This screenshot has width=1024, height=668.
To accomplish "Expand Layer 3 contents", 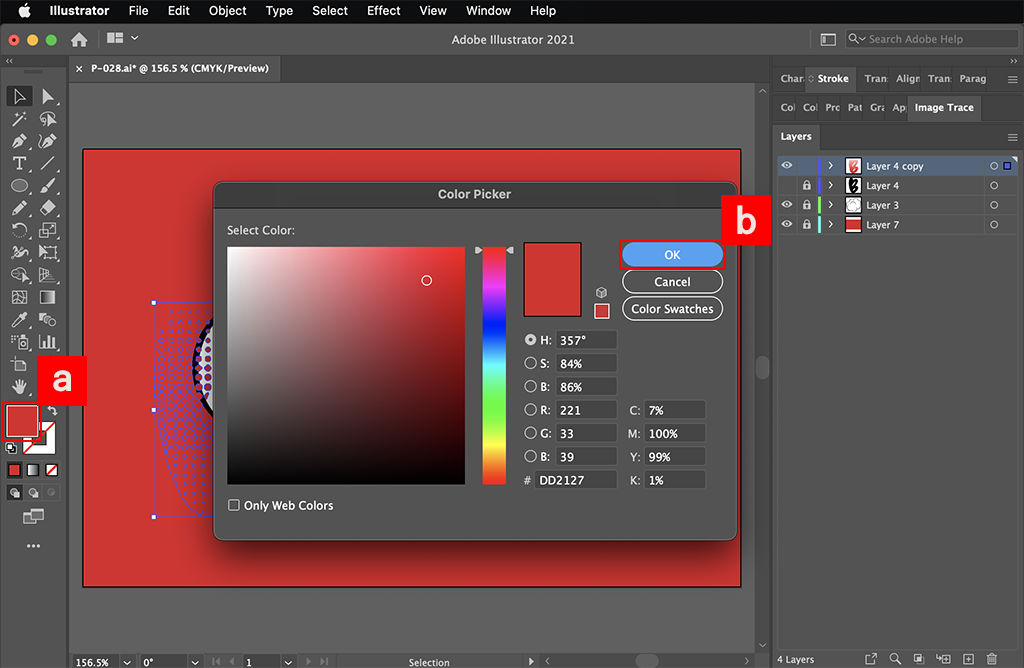I will [x=831, y=205].
